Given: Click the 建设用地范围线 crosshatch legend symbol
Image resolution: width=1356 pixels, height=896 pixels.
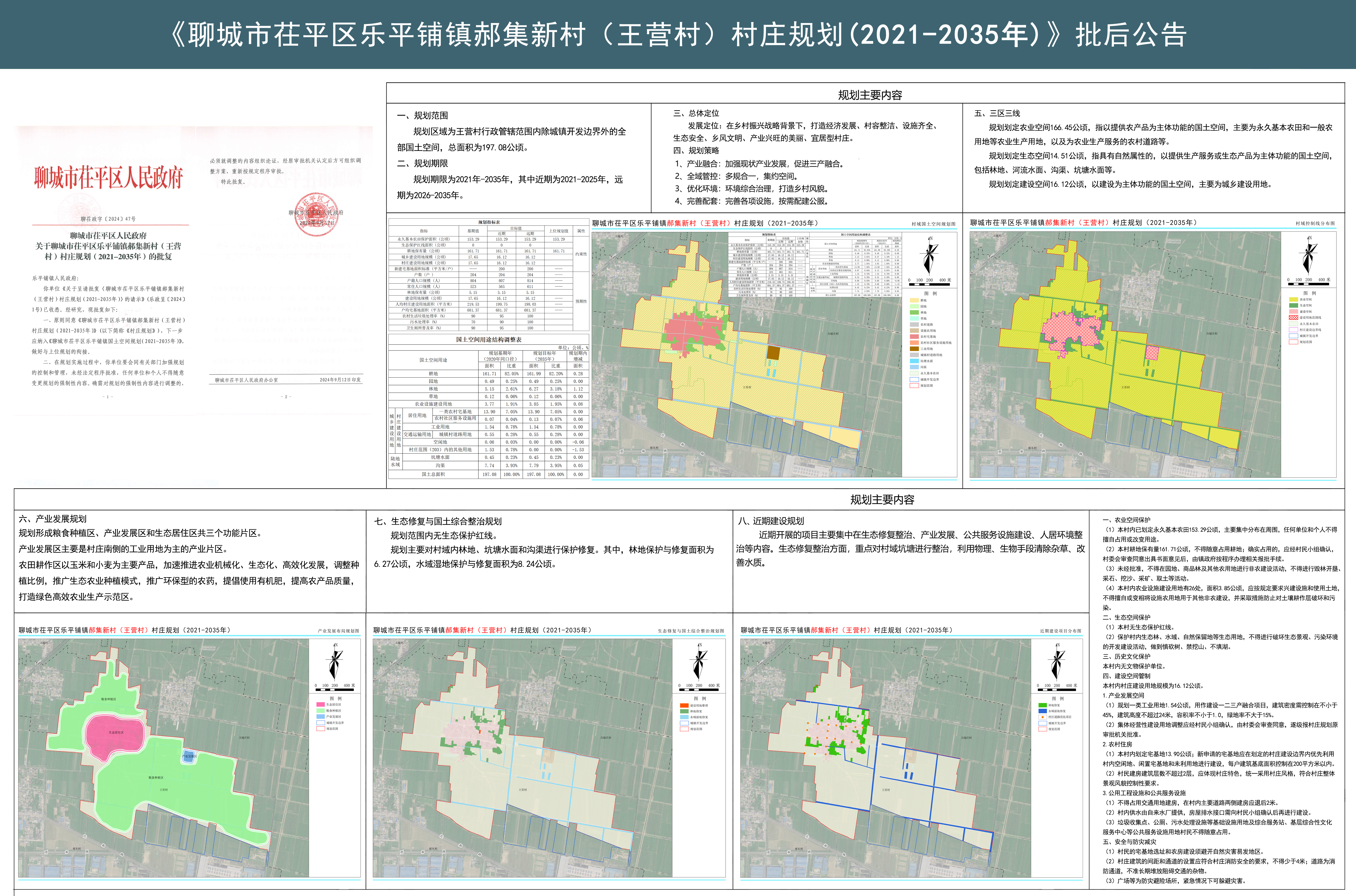Looking at the screenshot, I should pyautogui.click(x=1294, y=318).
